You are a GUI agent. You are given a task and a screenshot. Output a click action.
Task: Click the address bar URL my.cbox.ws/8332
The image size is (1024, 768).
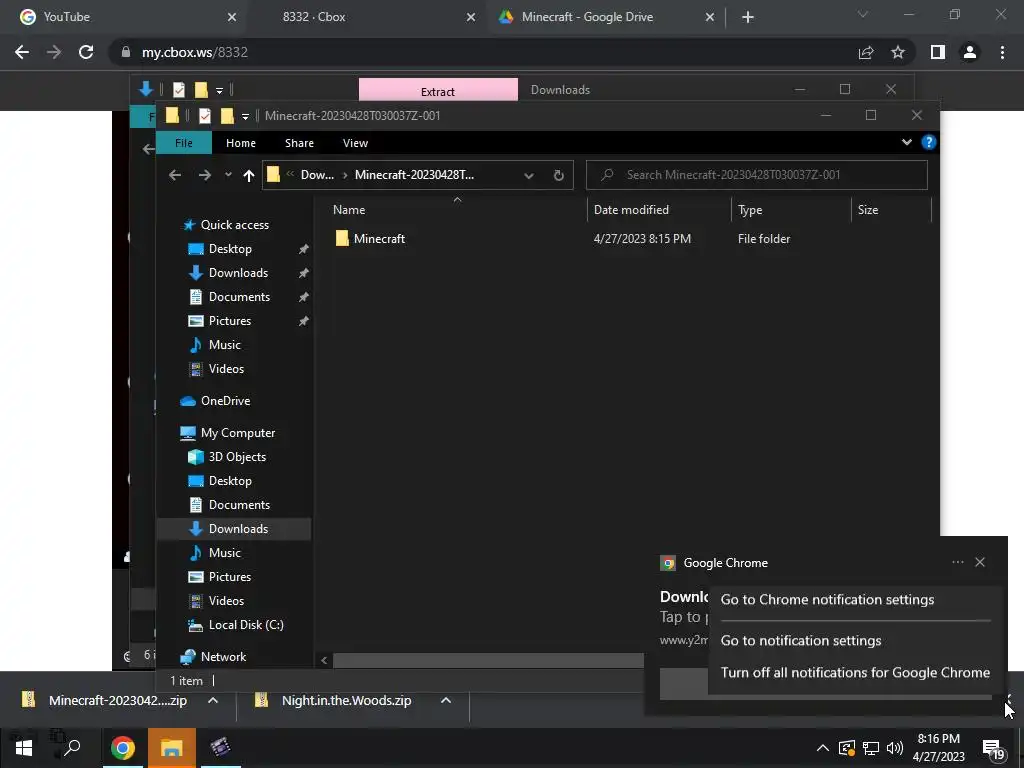195,52
